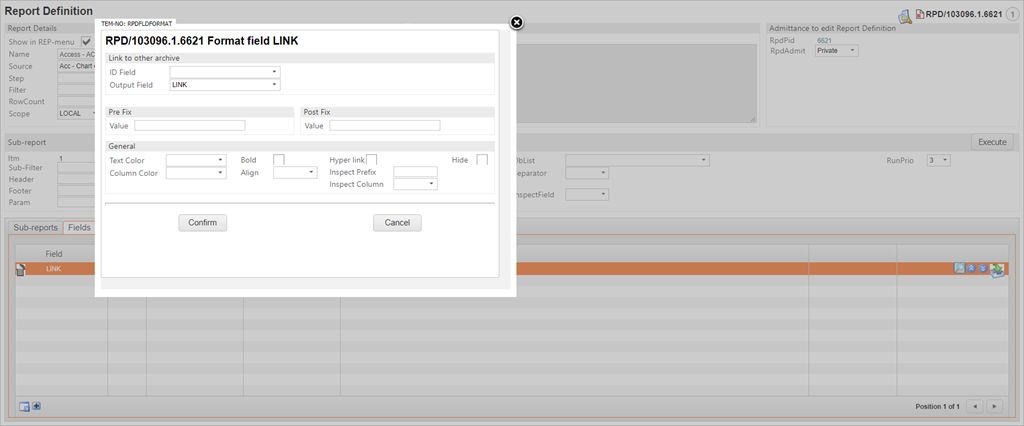Click the move-up arrow icon in LINK row
This screenshot has height=426, width=1024.
click(970, 269)
